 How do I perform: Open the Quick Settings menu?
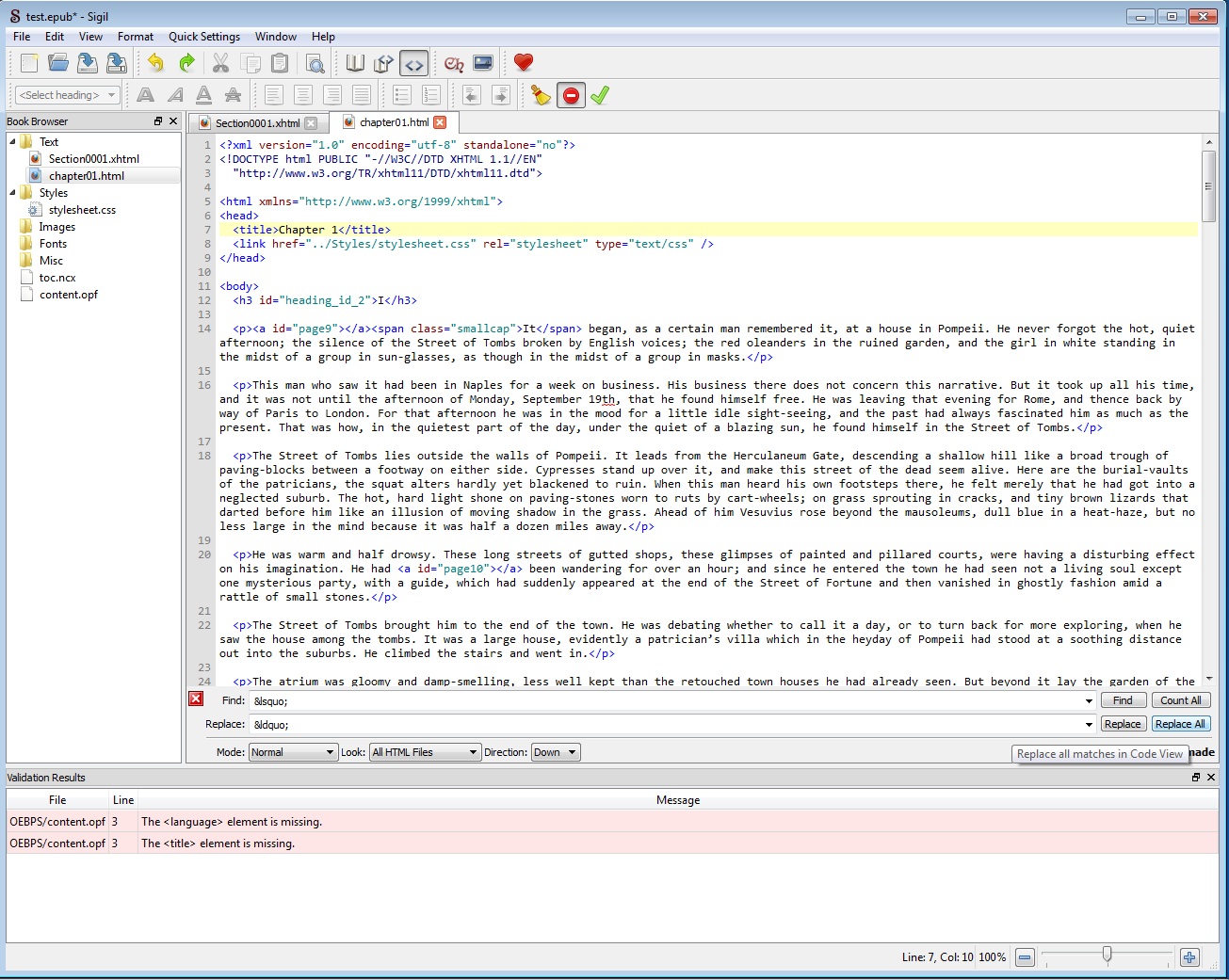(x=204, y=37)
